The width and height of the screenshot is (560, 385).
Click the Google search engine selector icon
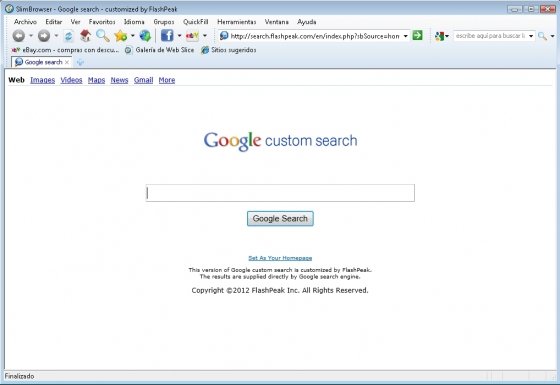(439, 36)
